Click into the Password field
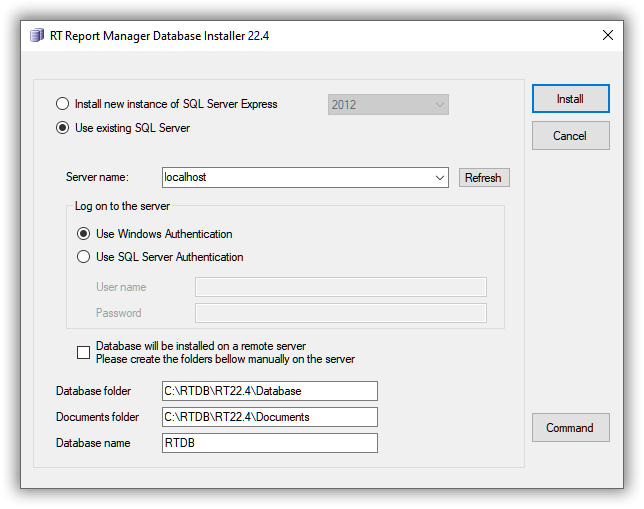Image resolution: width=644 pixels, height=509 pixels. [341, 313]
